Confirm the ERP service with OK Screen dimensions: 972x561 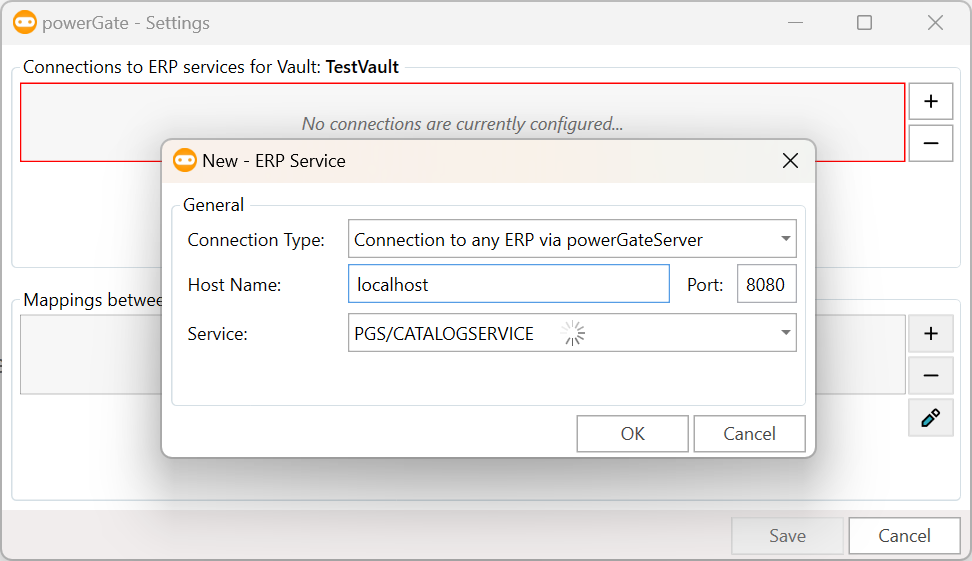[632, 433]
